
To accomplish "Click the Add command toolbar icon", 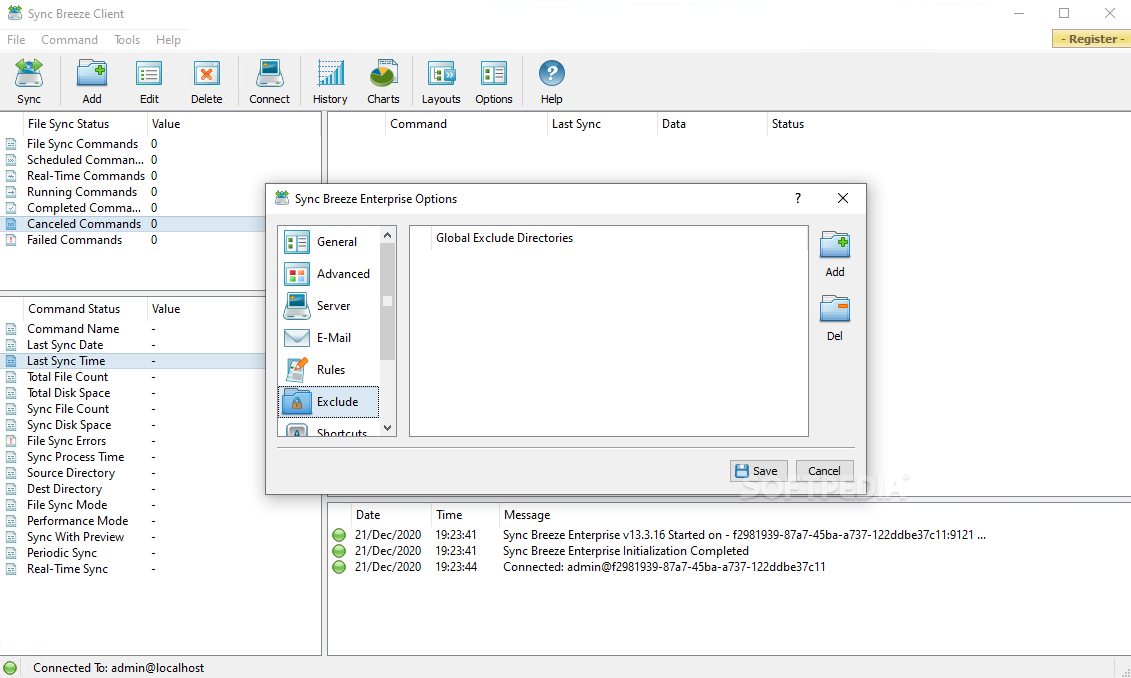I will (x=92, y=82).
